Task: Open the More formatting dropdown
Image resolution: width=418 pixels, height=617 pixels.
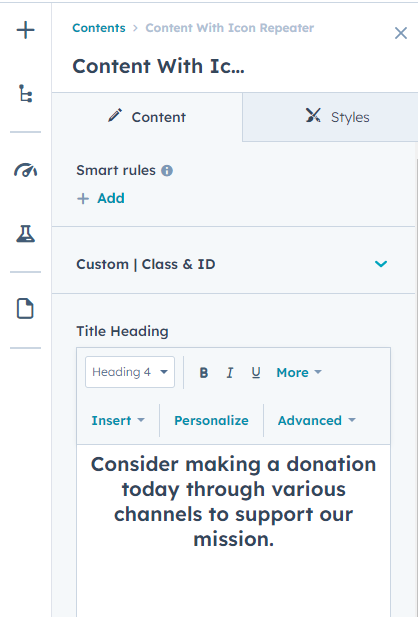Action: (x=299, y=373)
